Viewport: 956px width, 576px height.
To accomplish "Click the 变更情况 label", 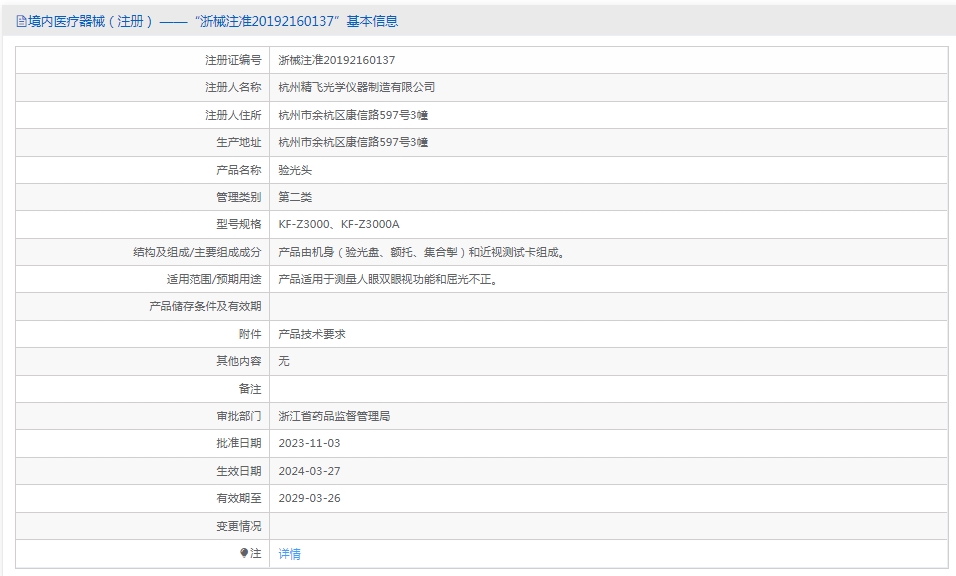I will click(x=238, y=526).
